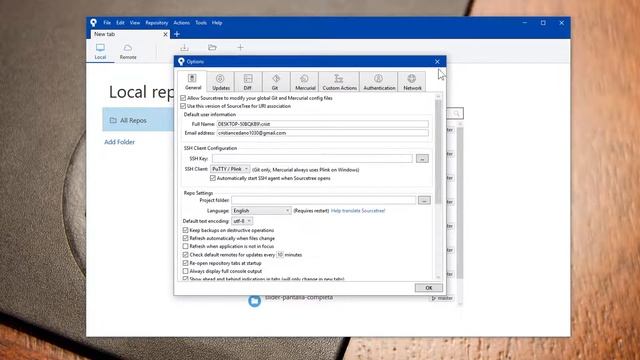Click the Sourcetree logo icon in title bar
The image size is (640, 360).
(x=93, y=23)
